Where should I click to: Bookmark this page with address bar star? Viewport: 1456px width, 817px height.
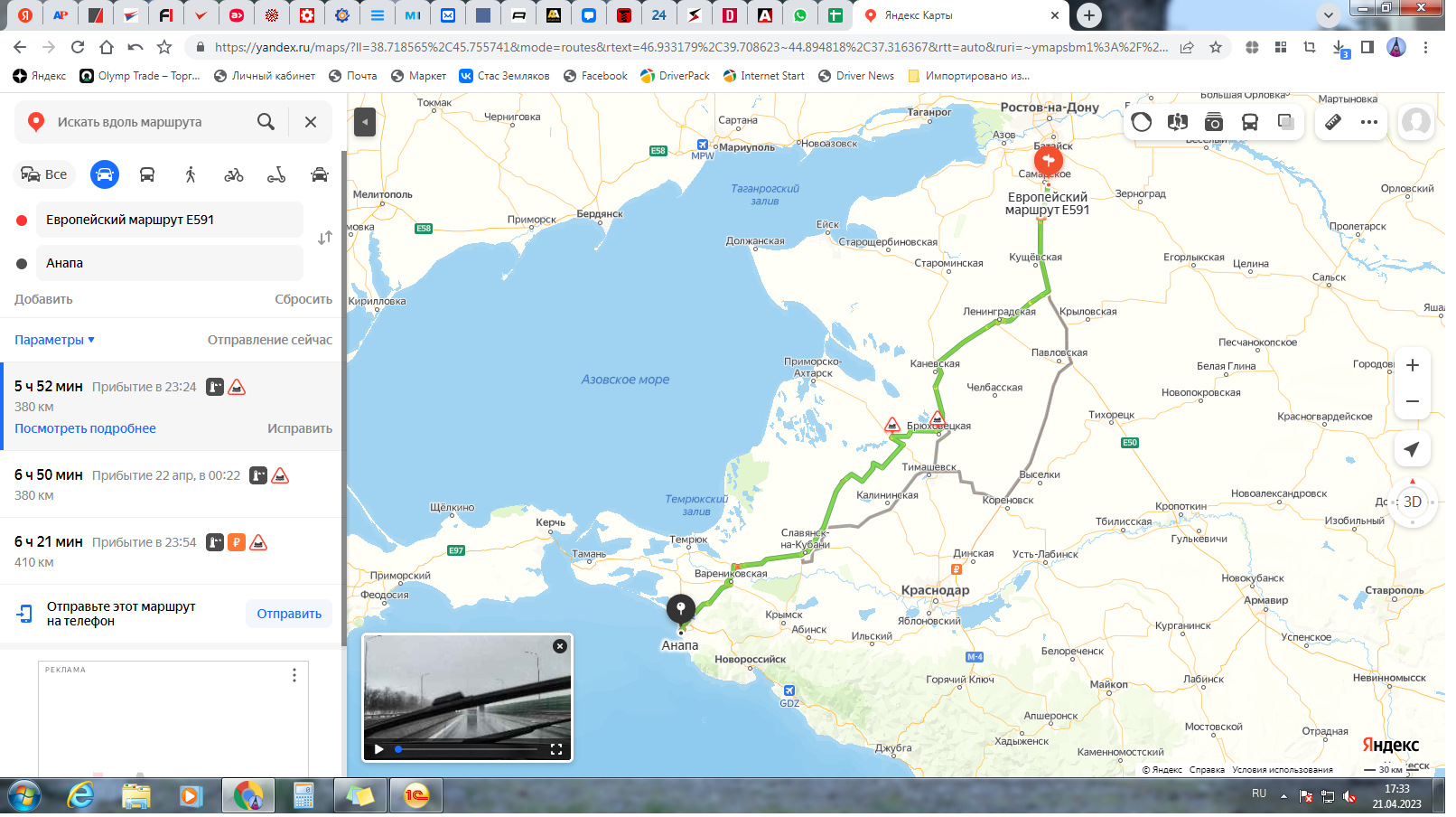pyautogui.click(x=1216, y=47)
